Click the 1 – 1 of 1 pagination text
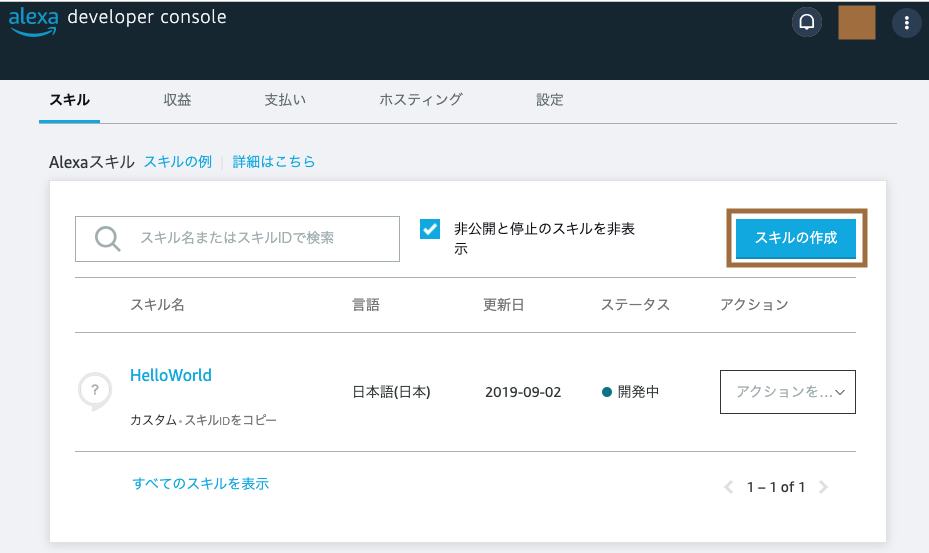 776,487
